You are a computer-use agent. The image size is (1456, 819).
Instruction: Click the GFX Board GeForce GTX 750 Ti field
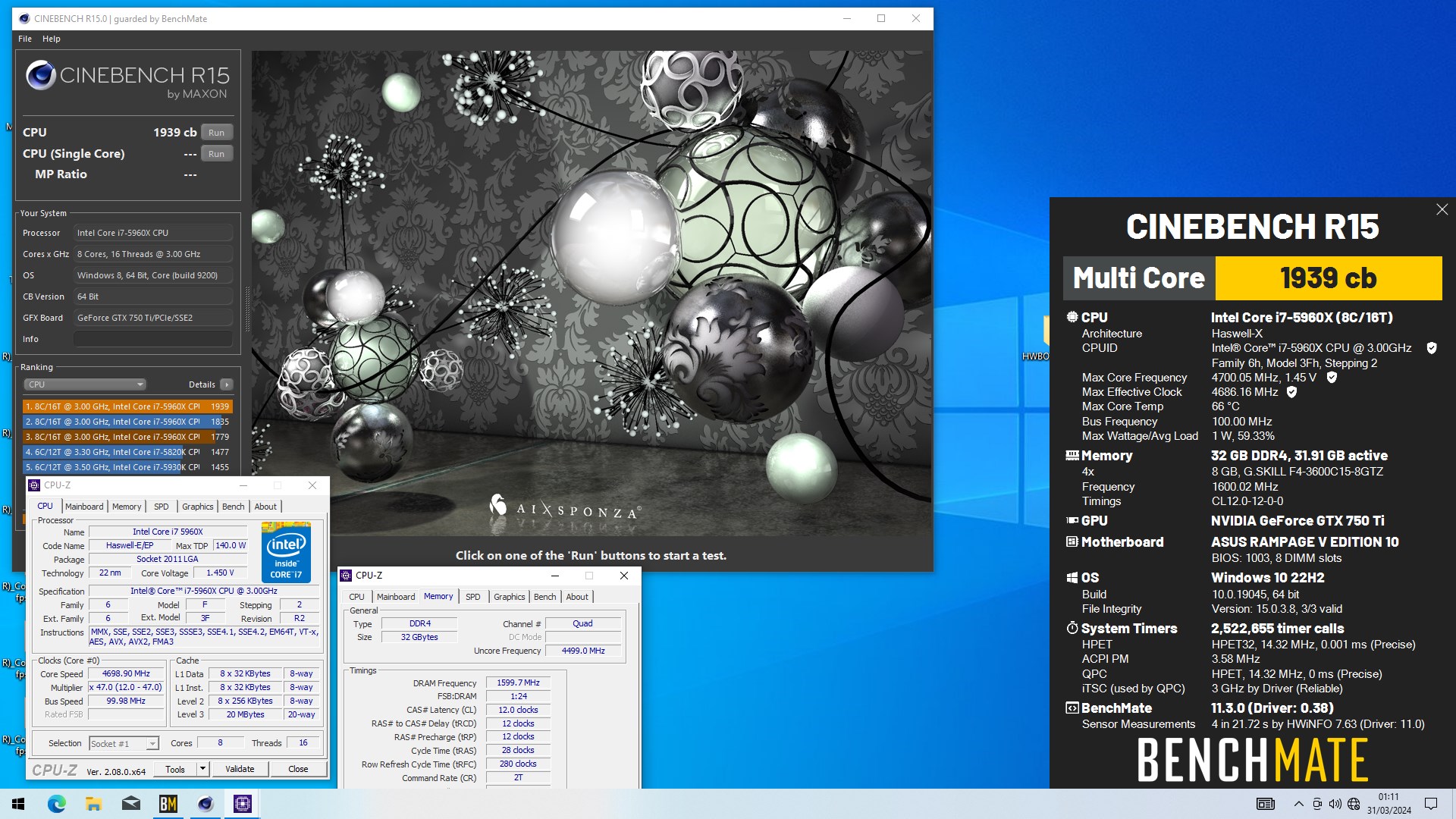point(153,318)
